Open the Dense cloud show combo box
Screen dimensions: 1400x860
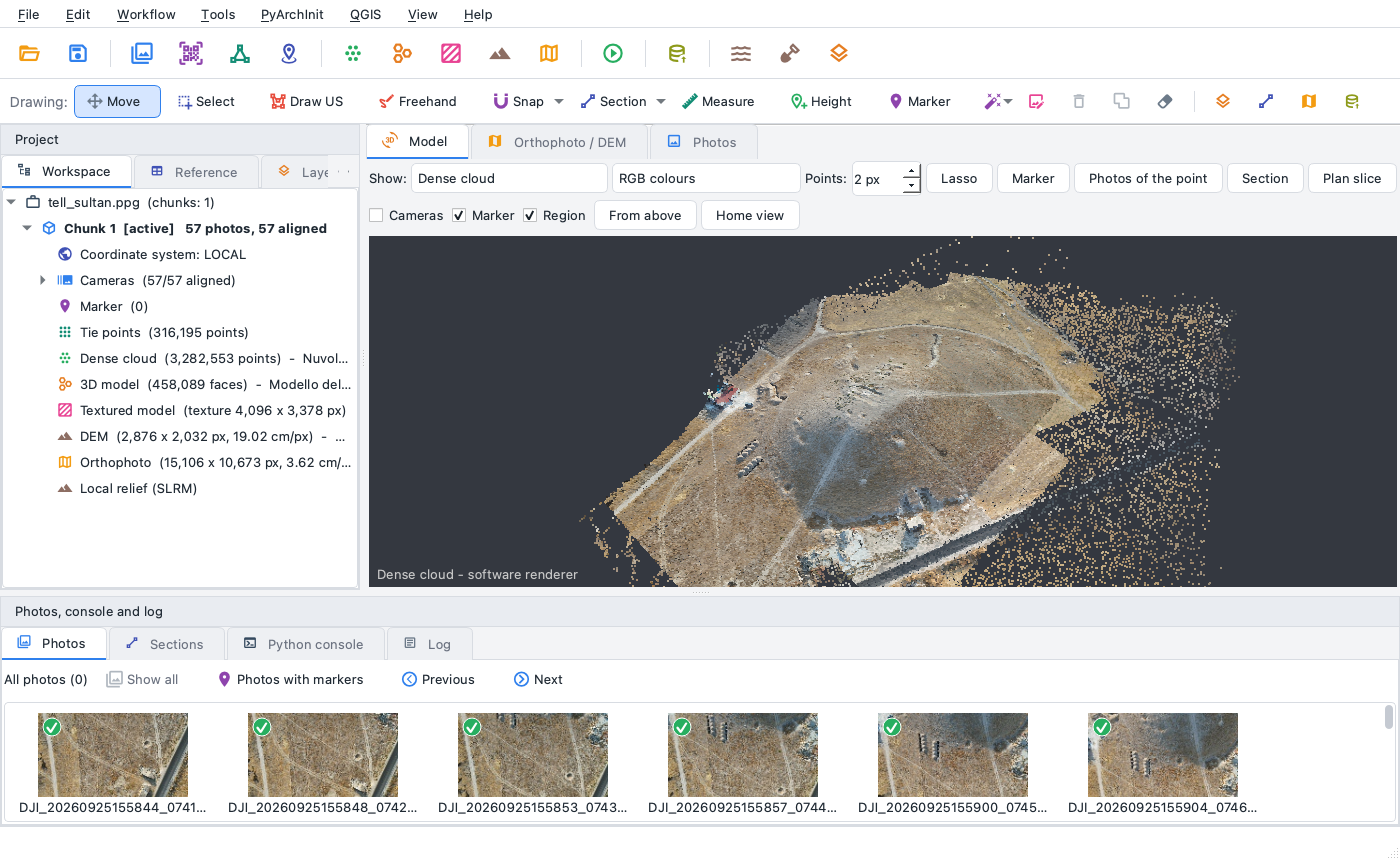(509, 178)
